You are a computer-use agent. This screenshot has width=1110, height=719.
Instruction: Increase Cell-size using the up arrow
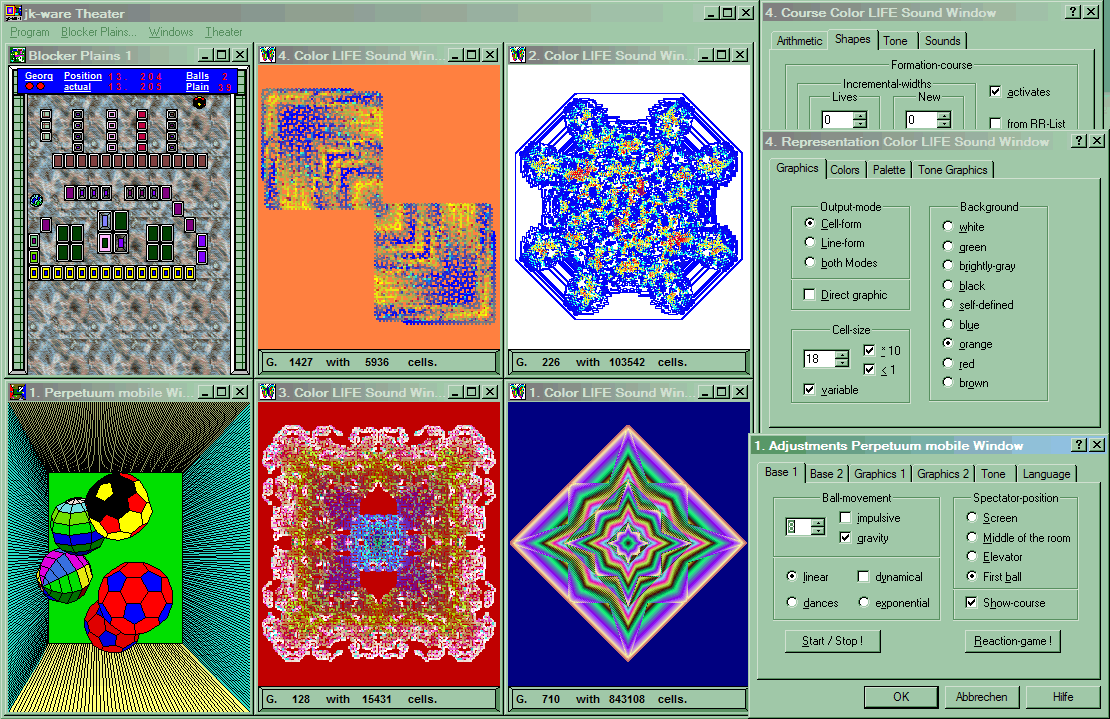point(841,353)
